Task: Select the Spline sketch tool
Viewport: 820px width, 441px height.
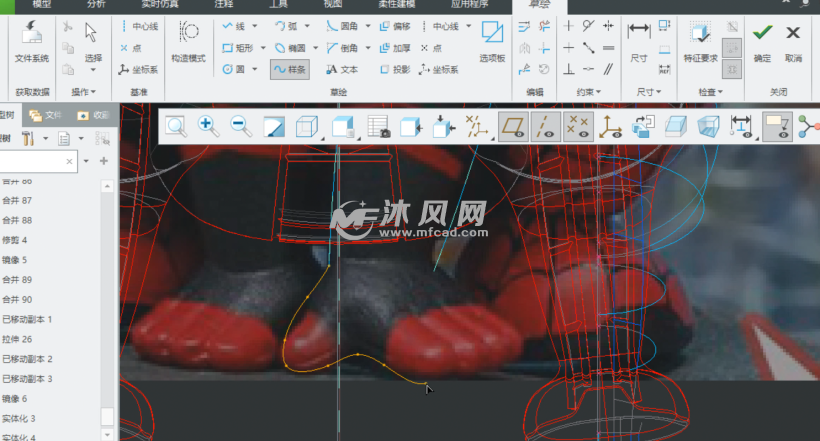Action: (x=290, y=69)
